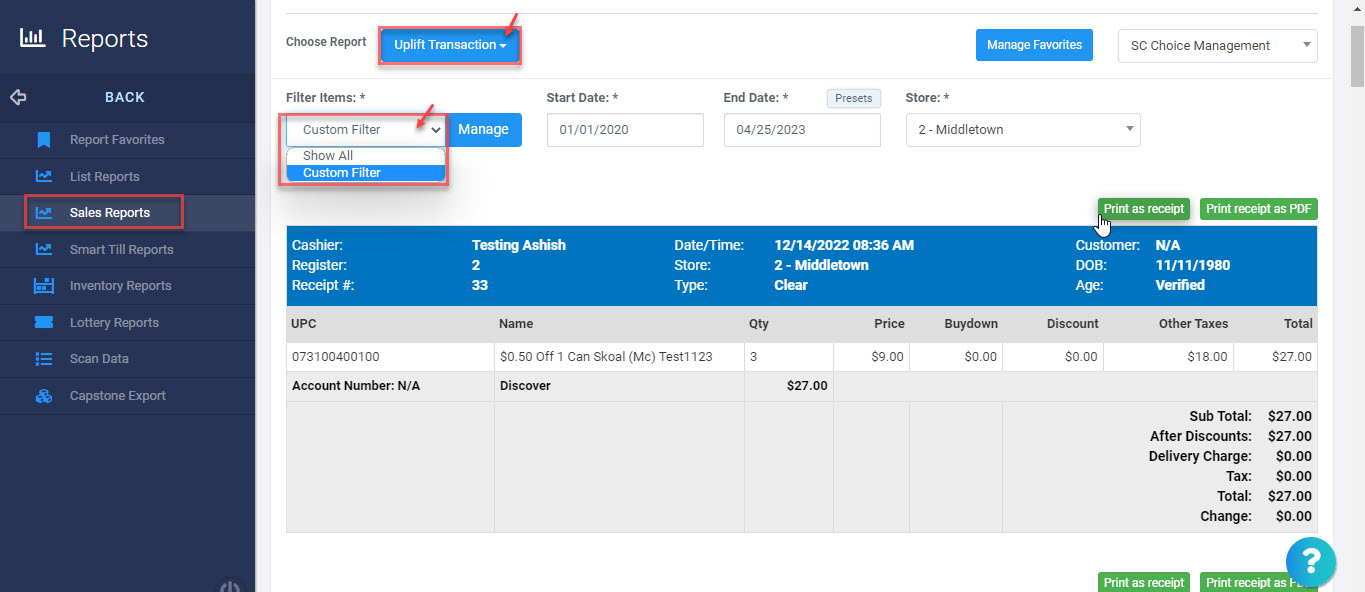Click the back arrow icon
Screen dimensions: 1365x592
click(x=18, y=97)
